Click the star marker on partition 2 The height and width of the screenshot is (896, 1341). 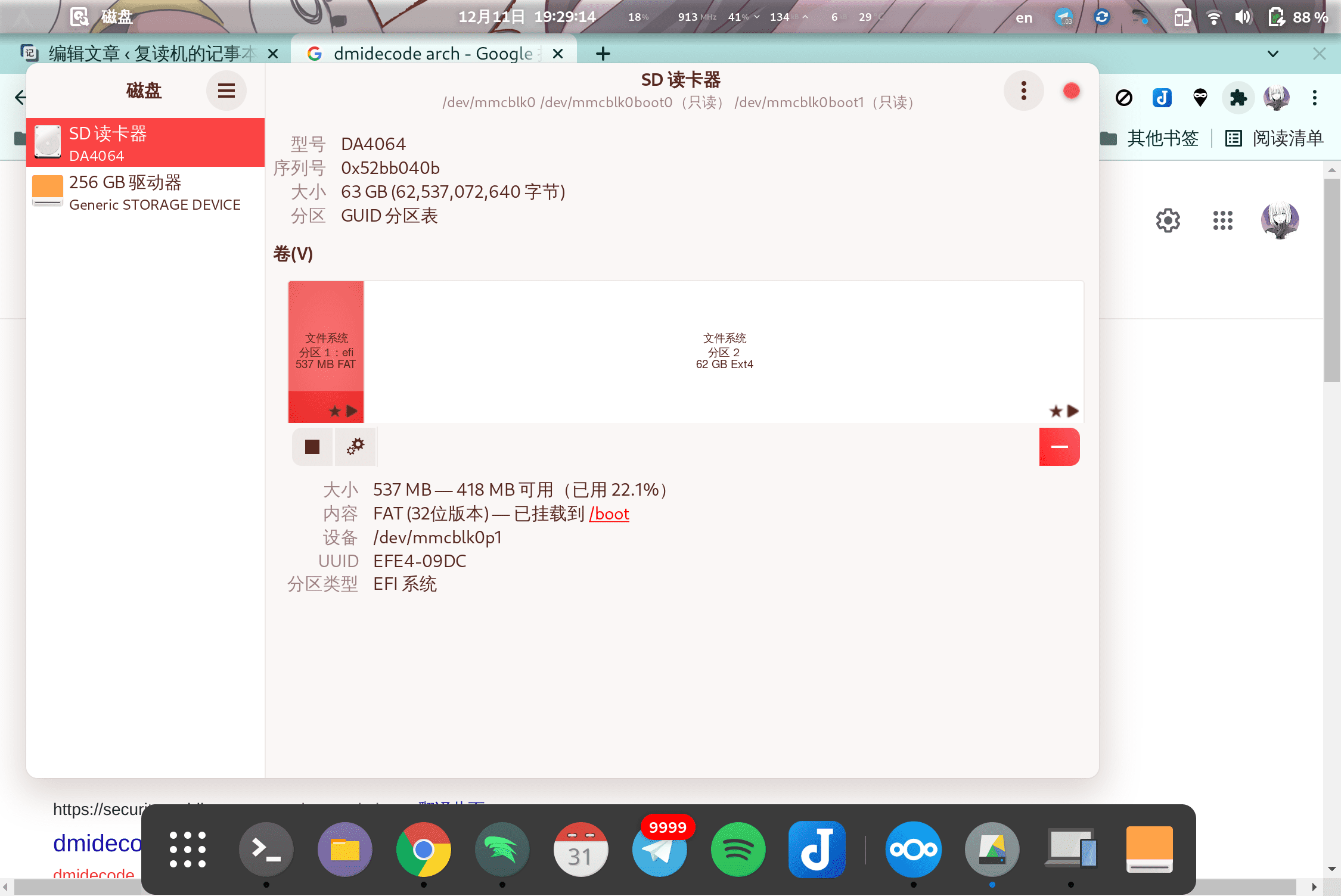pyautogui.click(x=1056, y=411)
